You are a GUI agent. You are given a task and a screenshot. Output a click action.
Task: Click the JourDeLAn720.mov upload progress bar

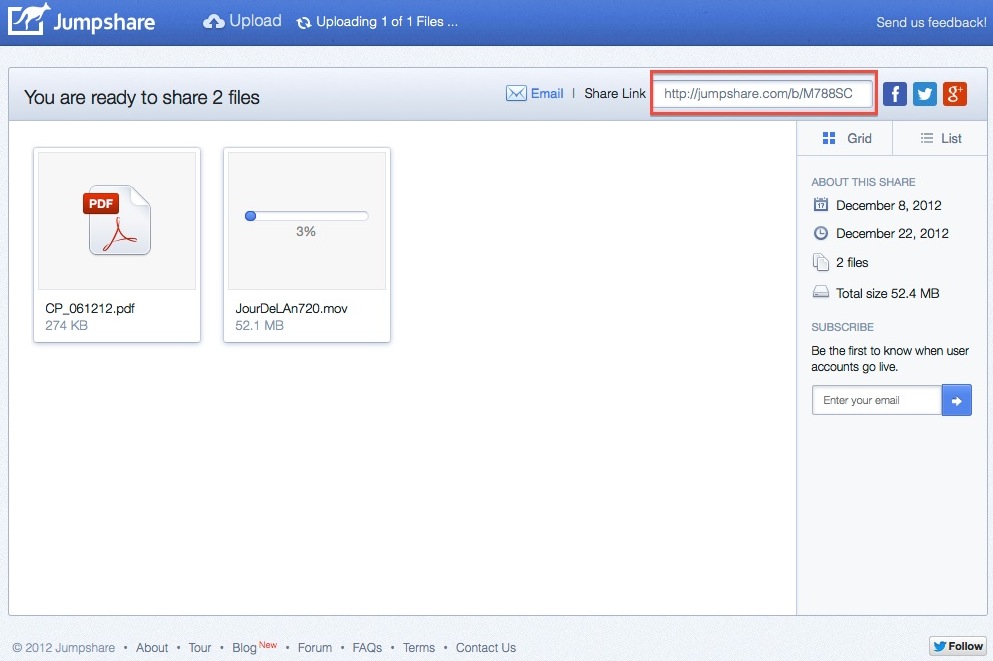click(x=307, y=216)
